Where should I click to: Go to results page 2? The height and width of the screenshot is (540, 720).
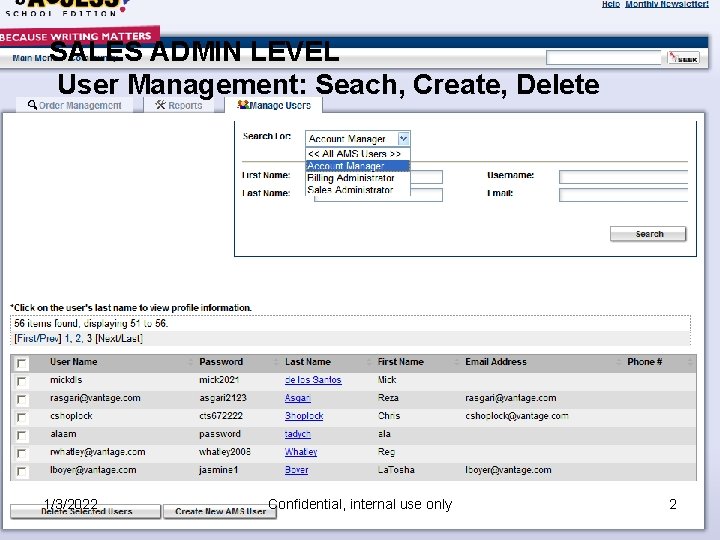[78, 338]
